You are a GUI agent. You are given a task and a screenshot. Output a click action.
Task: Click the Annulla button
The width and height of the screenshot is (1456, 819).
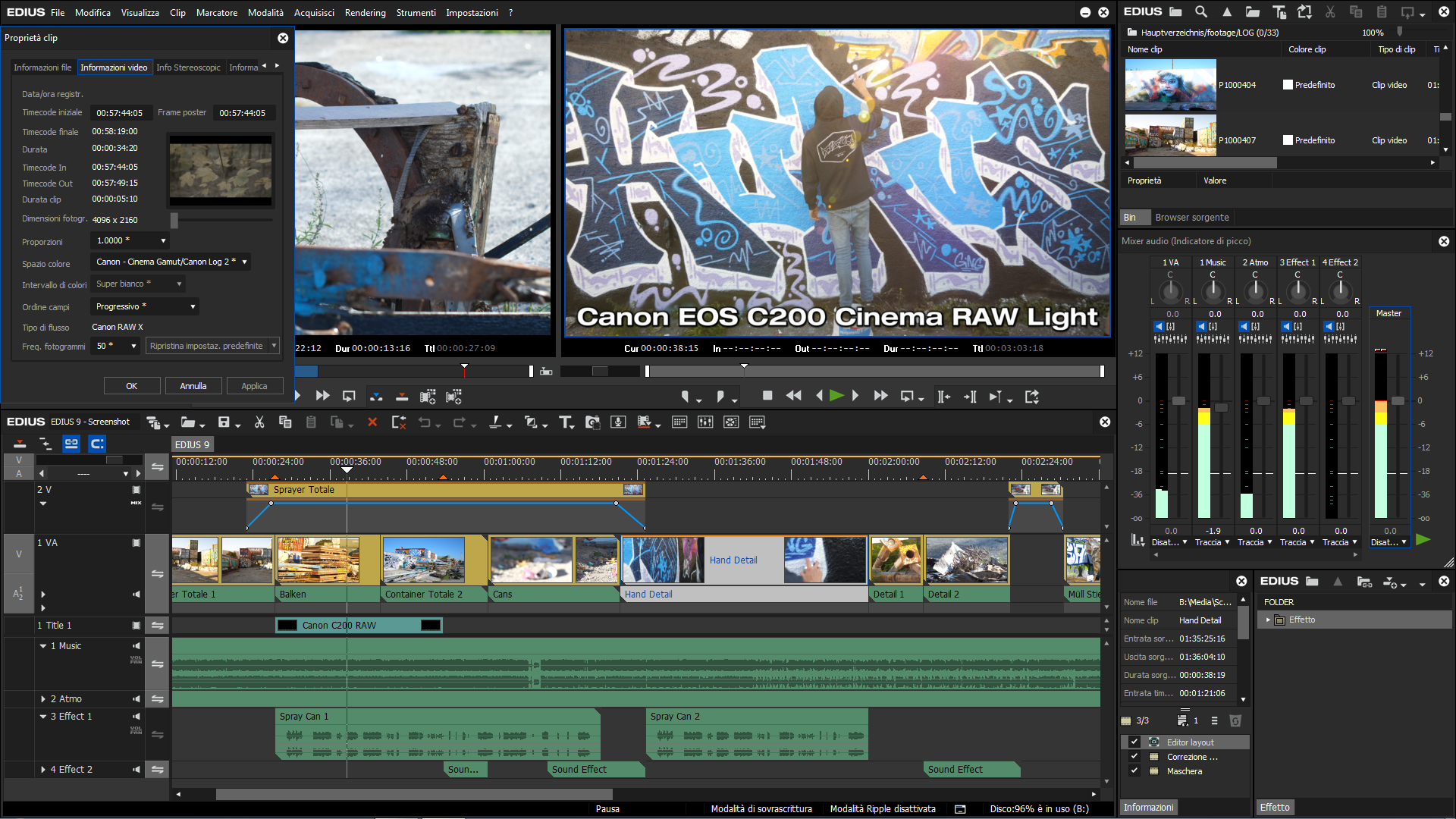coord(193,386)
